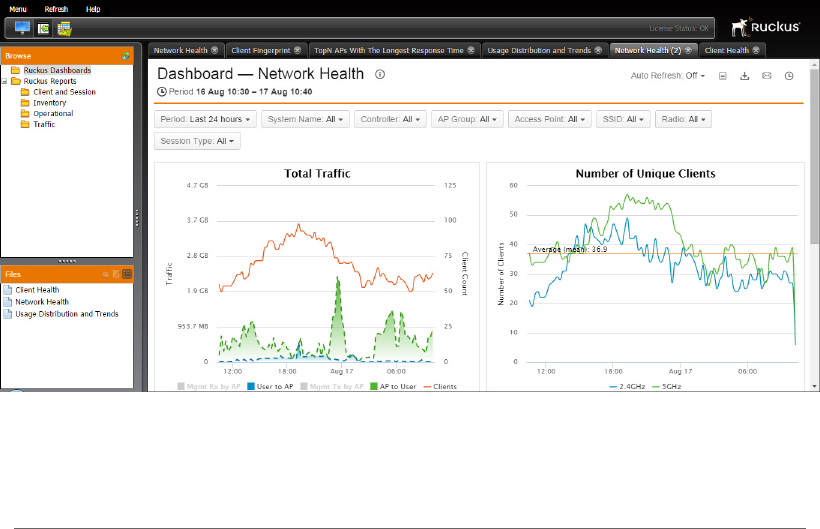Click the faded edit icon in Files header
Screen dimensions: 820x529
pyautogui.click(x=116, y=274)
